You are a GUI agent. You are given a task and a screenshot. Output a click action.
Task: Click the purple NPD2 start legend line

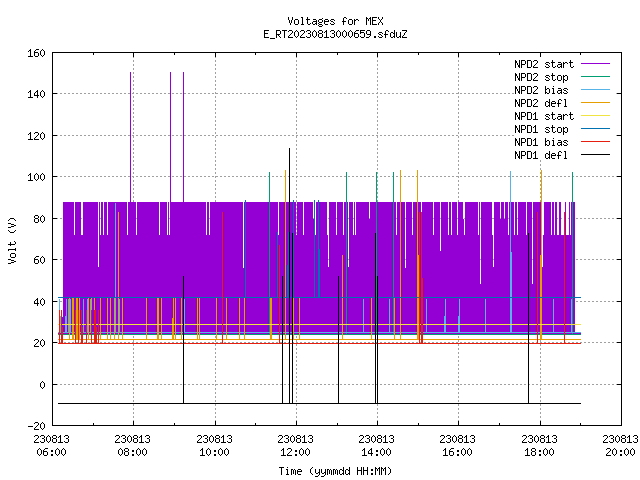[x=595, y=64]
